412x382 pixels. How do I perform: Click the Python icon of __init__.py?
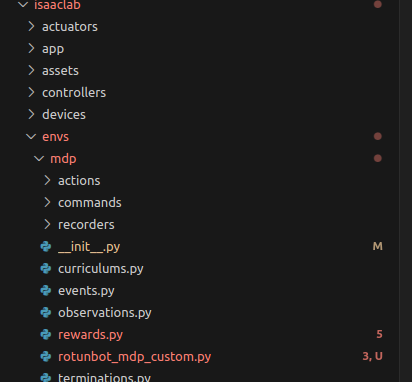[46, 247]
